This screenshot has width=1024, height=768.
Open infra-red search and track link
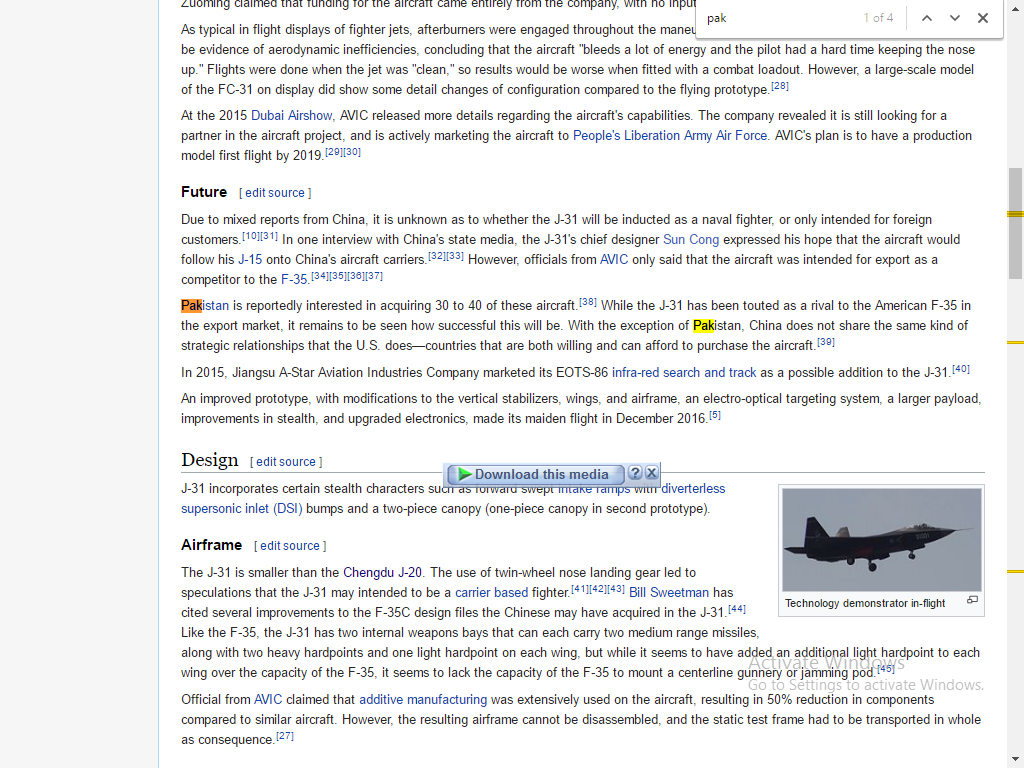click(684, 372)
